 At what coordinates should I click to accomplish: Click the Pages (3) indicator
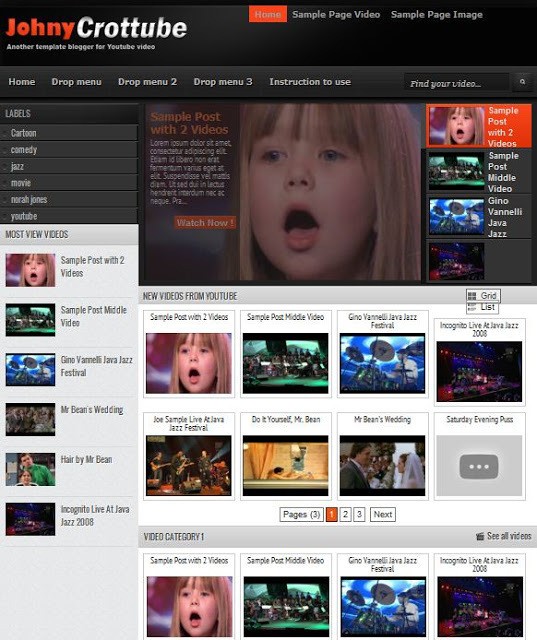[x=301, y=514]
